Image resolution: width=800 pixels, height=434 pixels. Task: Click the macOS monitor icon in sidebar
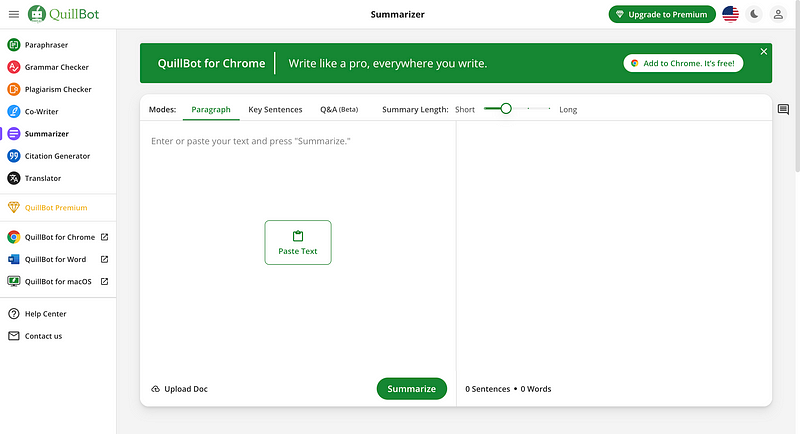[x=14, y=282]
